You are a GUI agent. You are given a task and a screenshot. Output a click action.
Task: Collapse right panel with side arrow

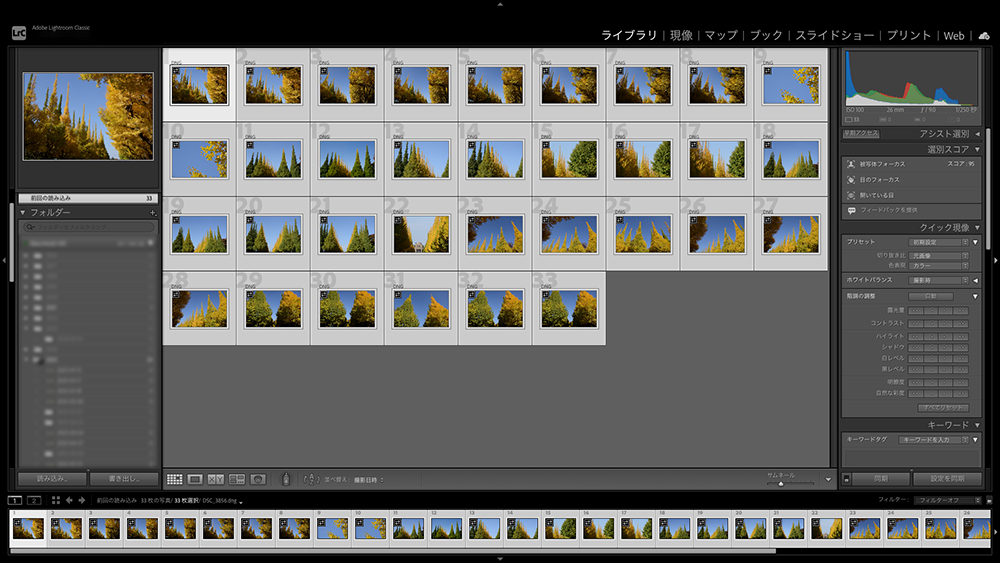pos(996,260)
